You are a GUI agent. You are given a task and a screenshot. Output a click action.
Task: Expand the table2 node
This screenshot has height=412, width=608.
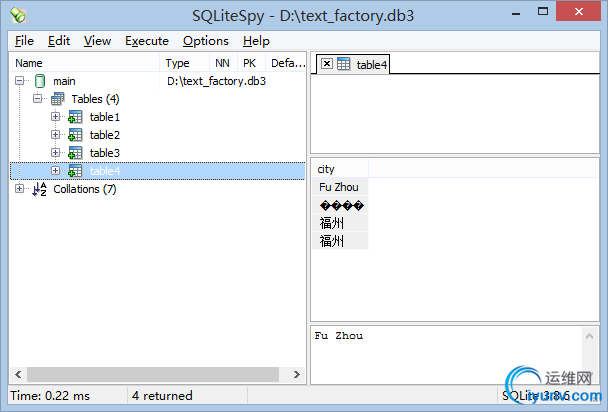55,134
